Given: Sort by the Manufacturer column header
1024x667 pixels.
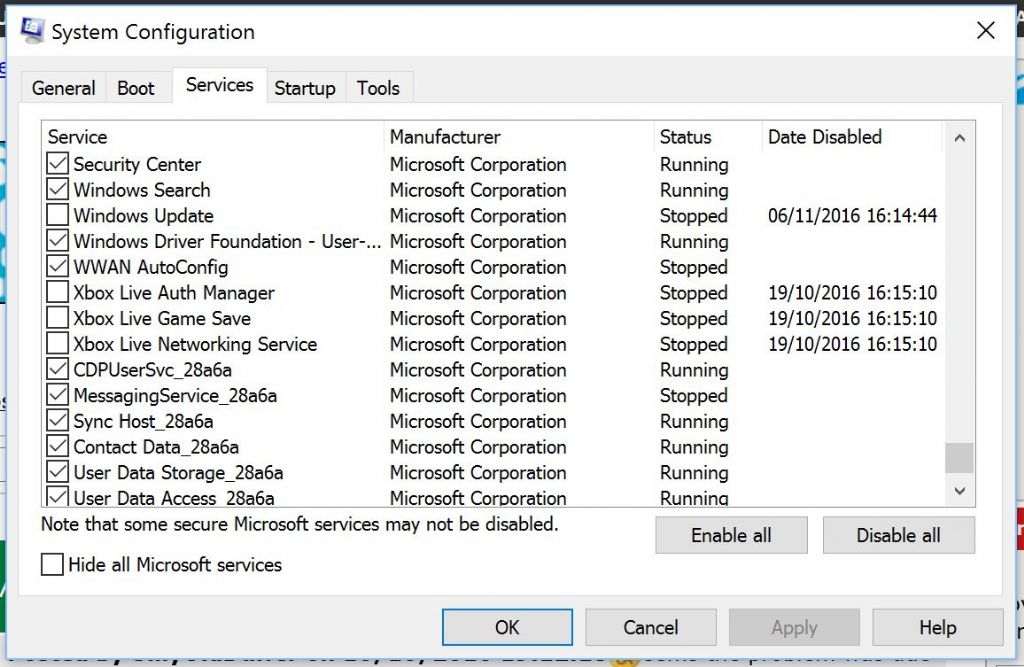Looking at the screenshot, I should point(519,137).
